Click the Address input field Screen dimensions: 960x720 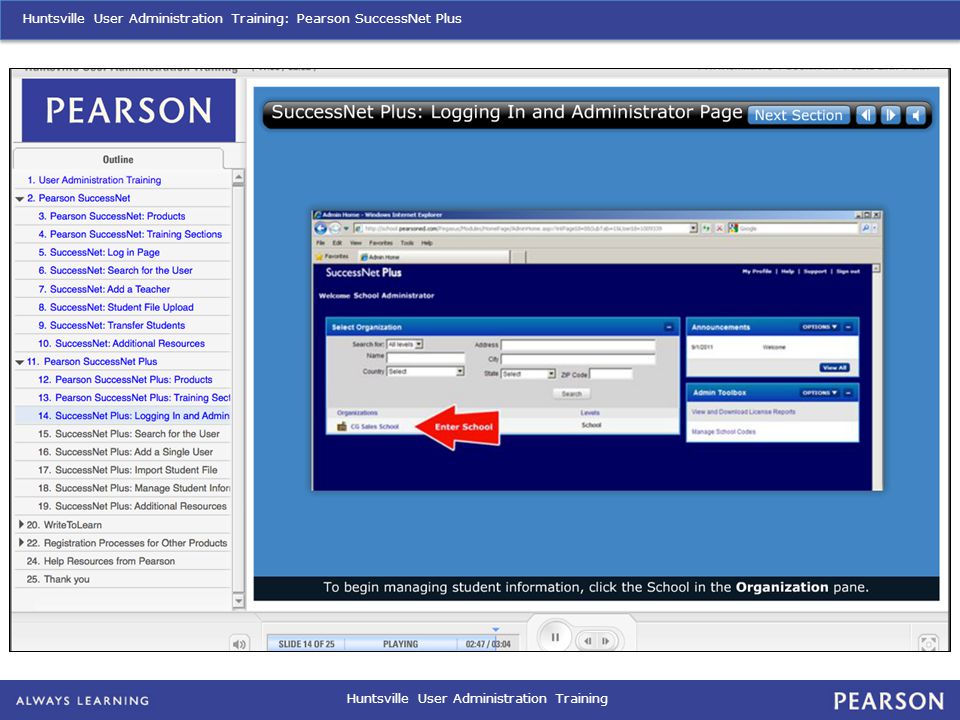578,345
